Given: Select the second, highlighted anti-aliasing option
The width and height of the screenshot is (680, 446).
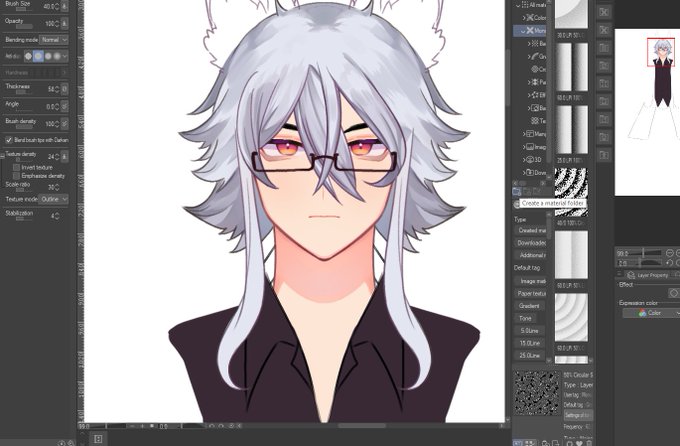Looking at the screenshot, I should (x=38, y=56).
